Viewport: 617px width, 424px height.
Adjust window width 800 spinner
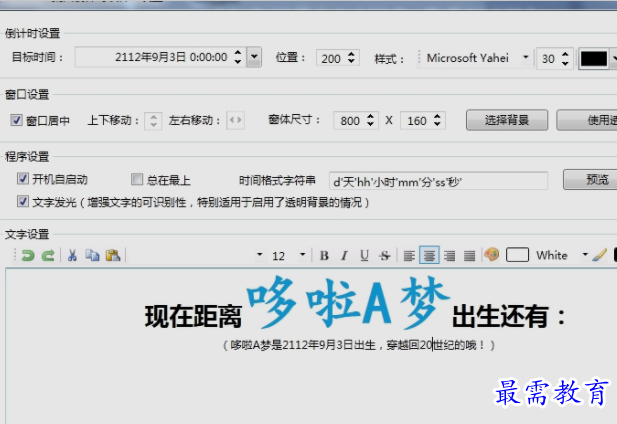[370, 120]
